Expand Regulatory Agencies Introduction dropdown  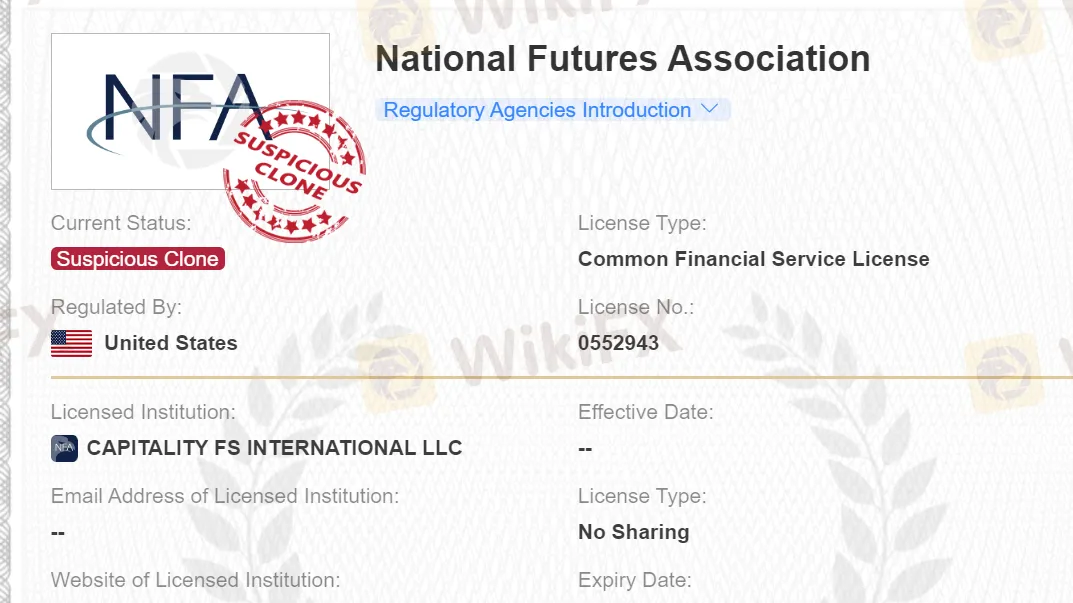(538, 110)
